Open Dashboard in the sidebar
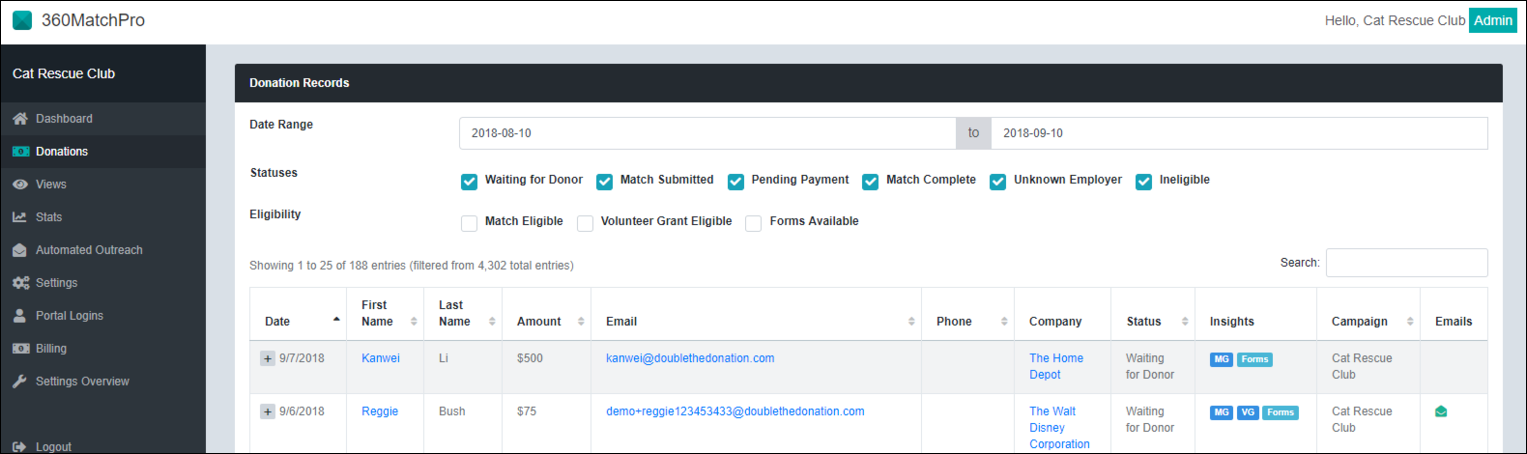The width and height of the screenshot is (1527, 454). point(102,119)
